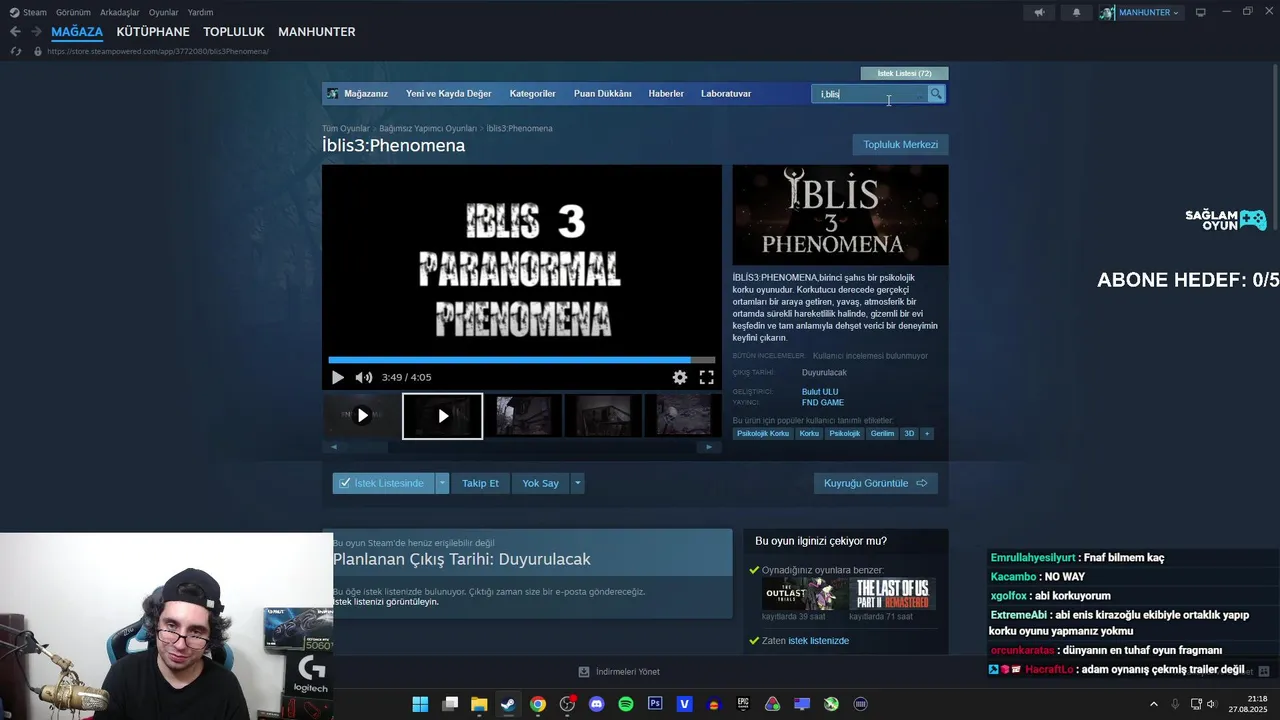Expand more tags with plus button

tap(927, 434)
